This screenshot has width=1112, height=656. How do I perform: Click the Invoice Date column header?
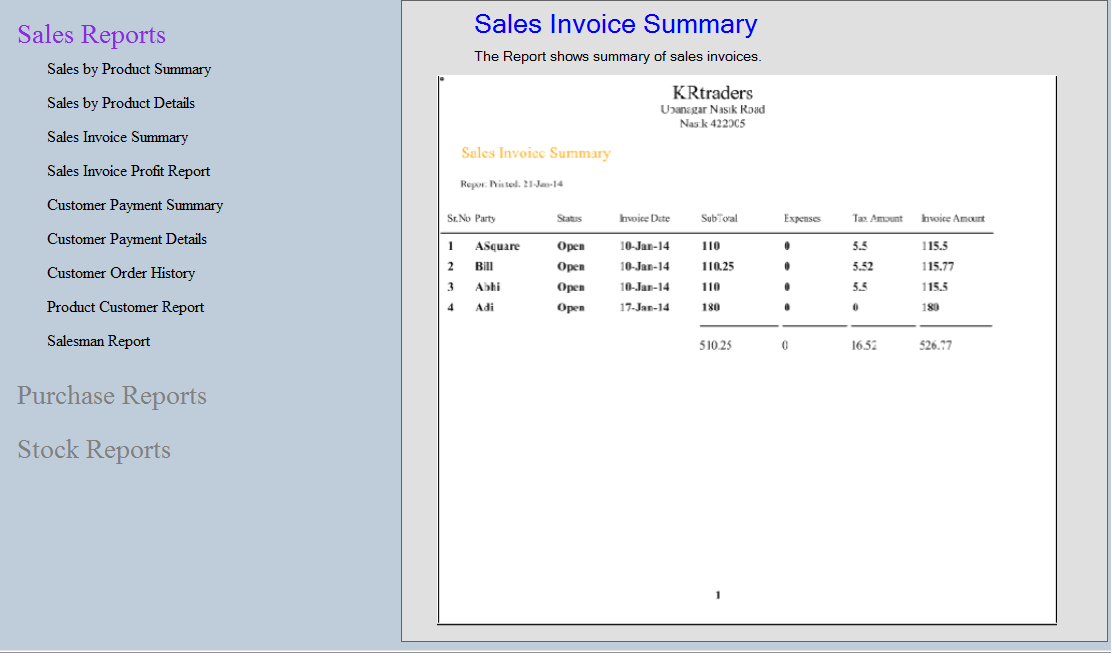[x=644, y=218]
